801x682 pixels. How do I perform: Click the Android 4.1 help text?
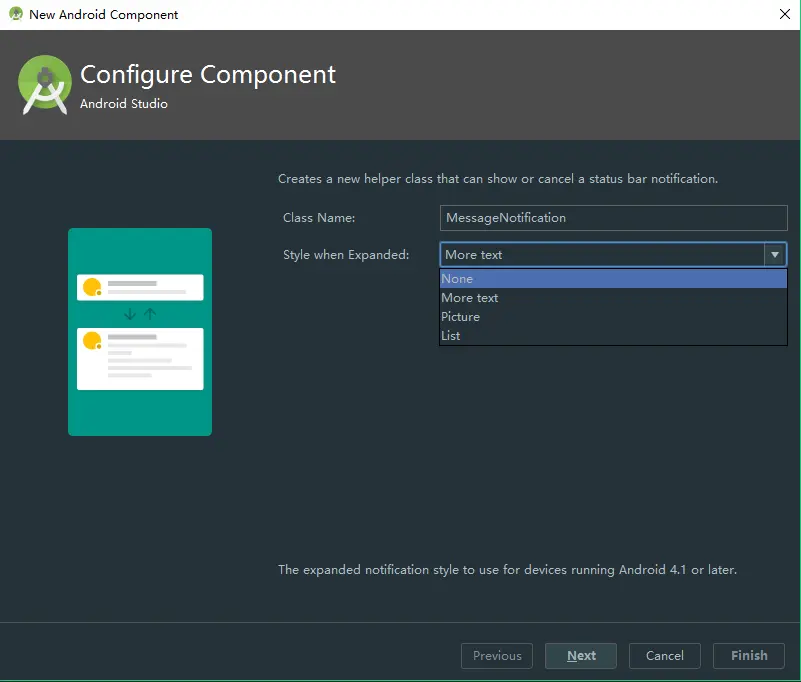click(x=507, y=570)
